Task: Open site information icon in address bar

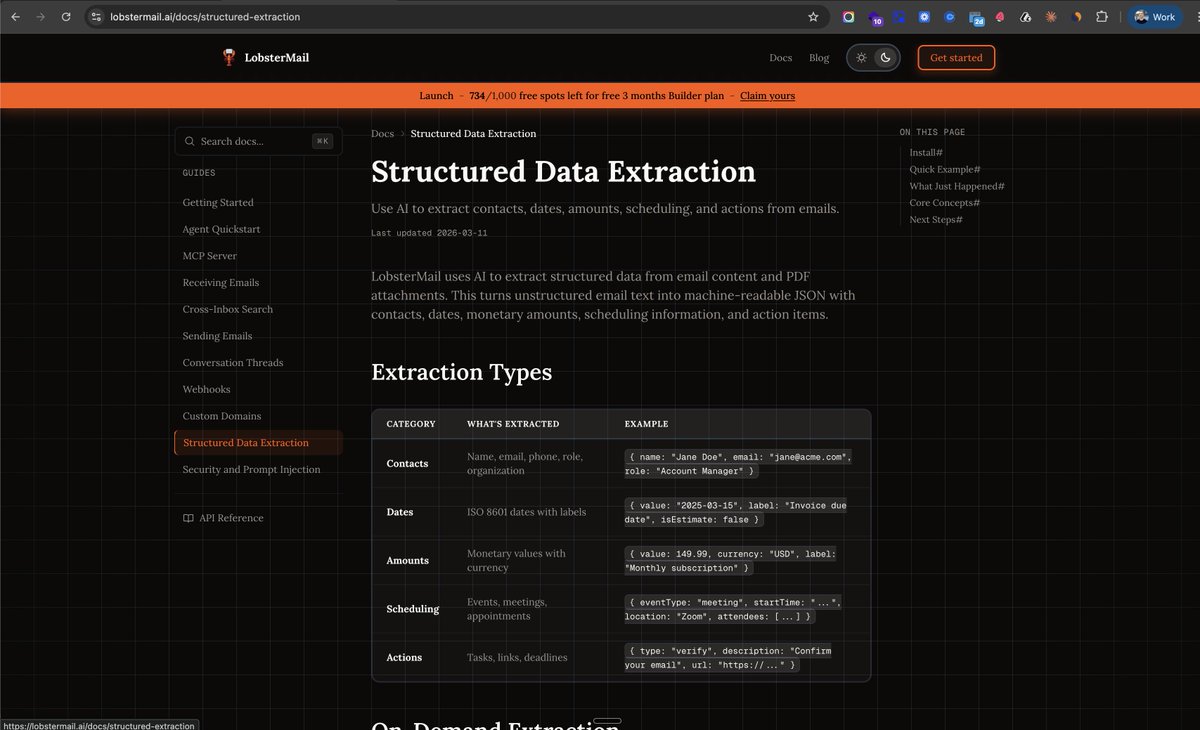Action: [x=96, y=17]
